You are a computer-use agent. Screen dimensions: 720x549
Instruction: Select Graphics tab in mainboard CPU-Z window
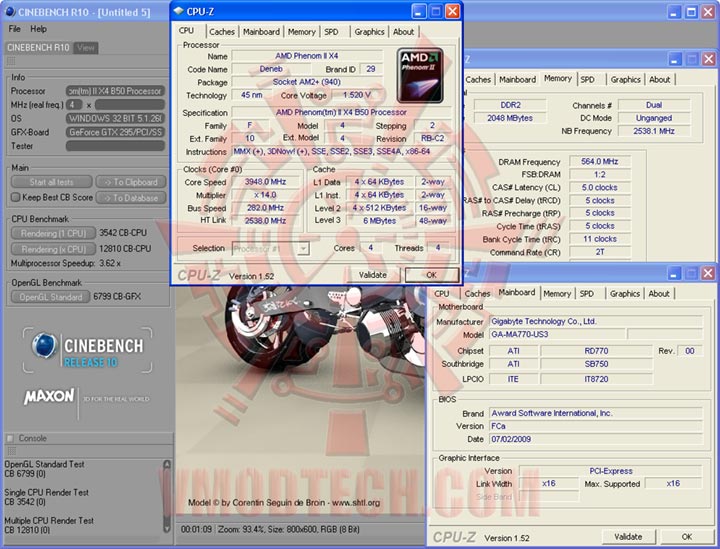click(624, 294)
